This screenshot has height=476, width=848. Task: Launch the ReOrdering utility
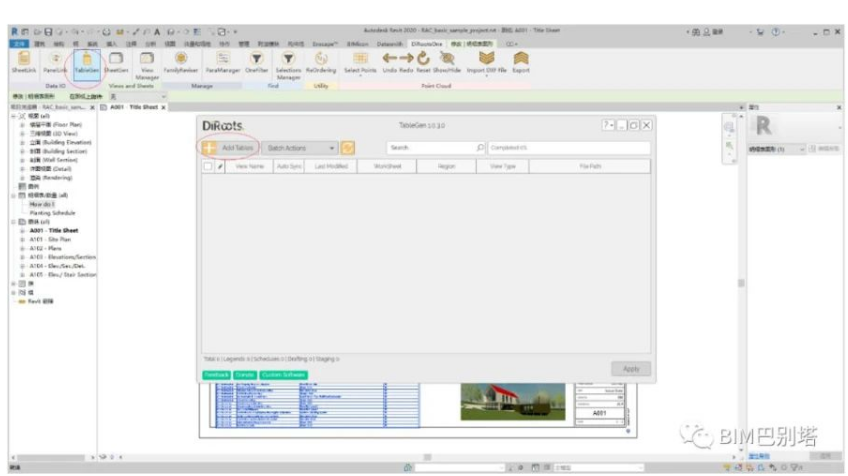point(321,62)
